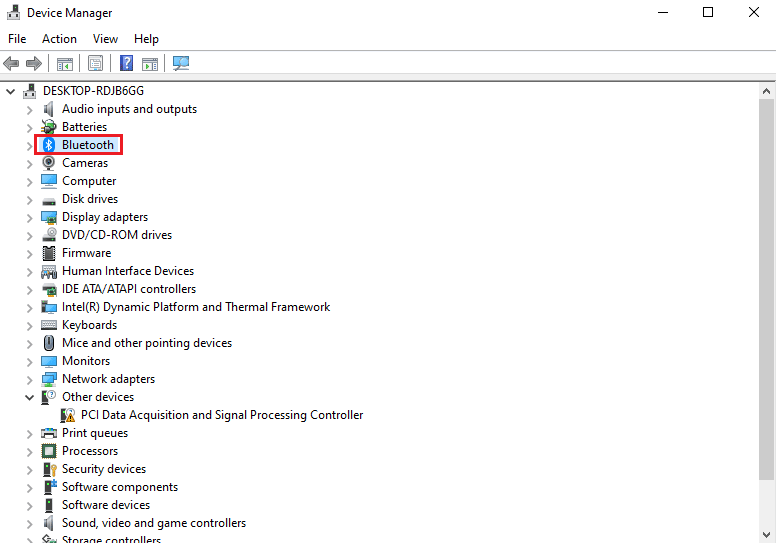Maximize the Device Manager window
This screenshot has width=776, height=543.
(708, 12)
